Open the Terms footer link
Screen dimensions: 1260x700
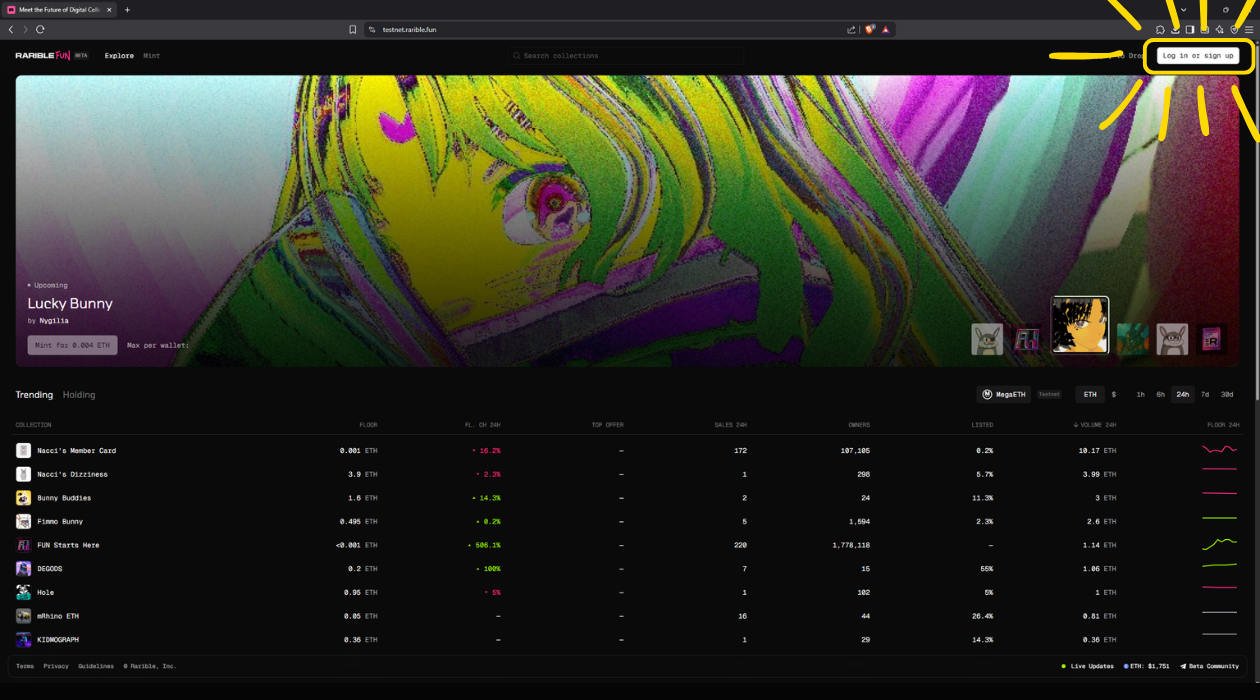(x=25, y=666)
